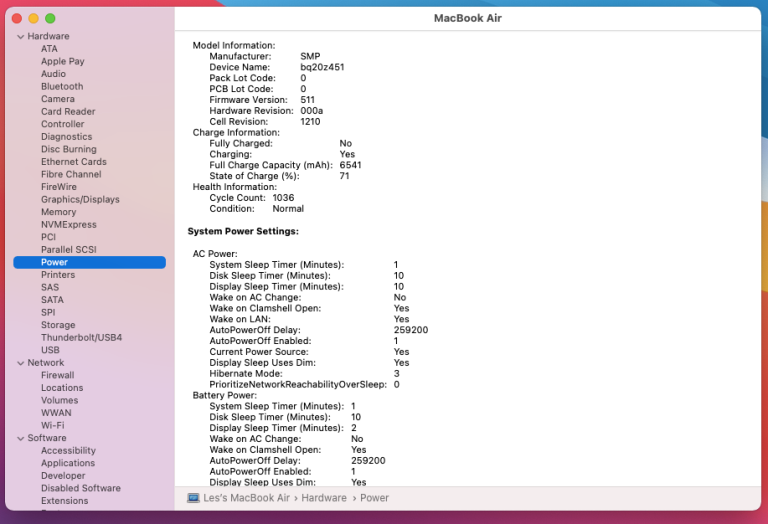Select Bluetooth in the sidebar

(62, 87)
